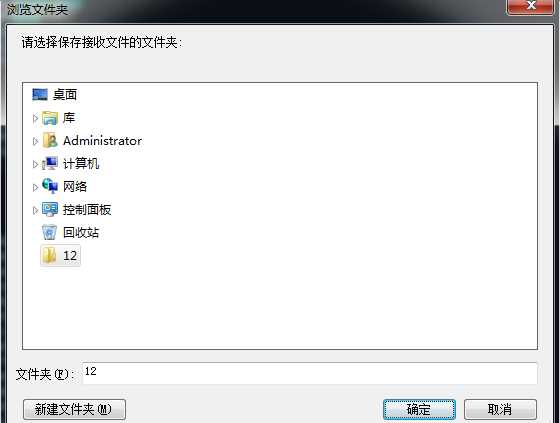
Task: Expand the 计算机 tree node arrow
Action: [x=35, y=164]
